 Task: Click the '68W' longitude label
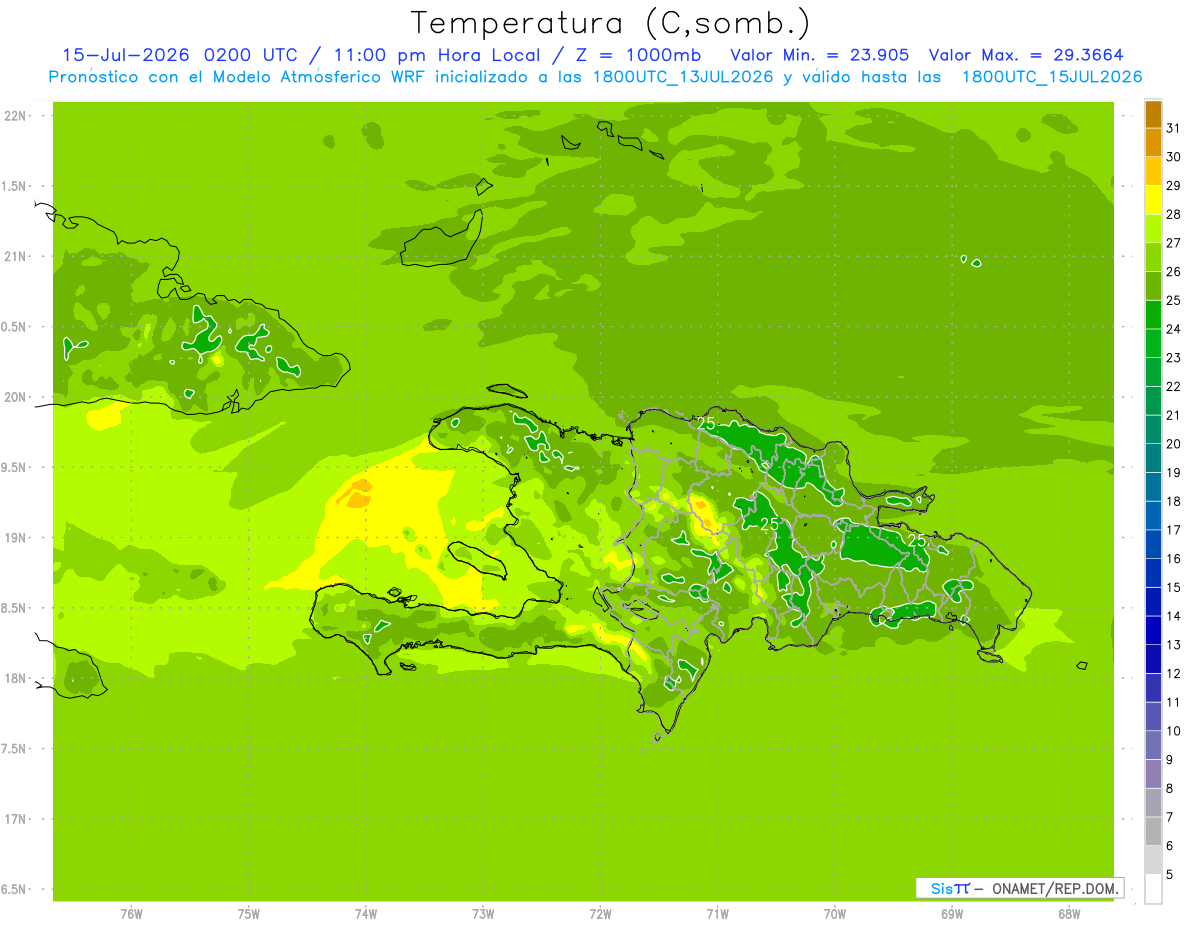point(1069,914)
